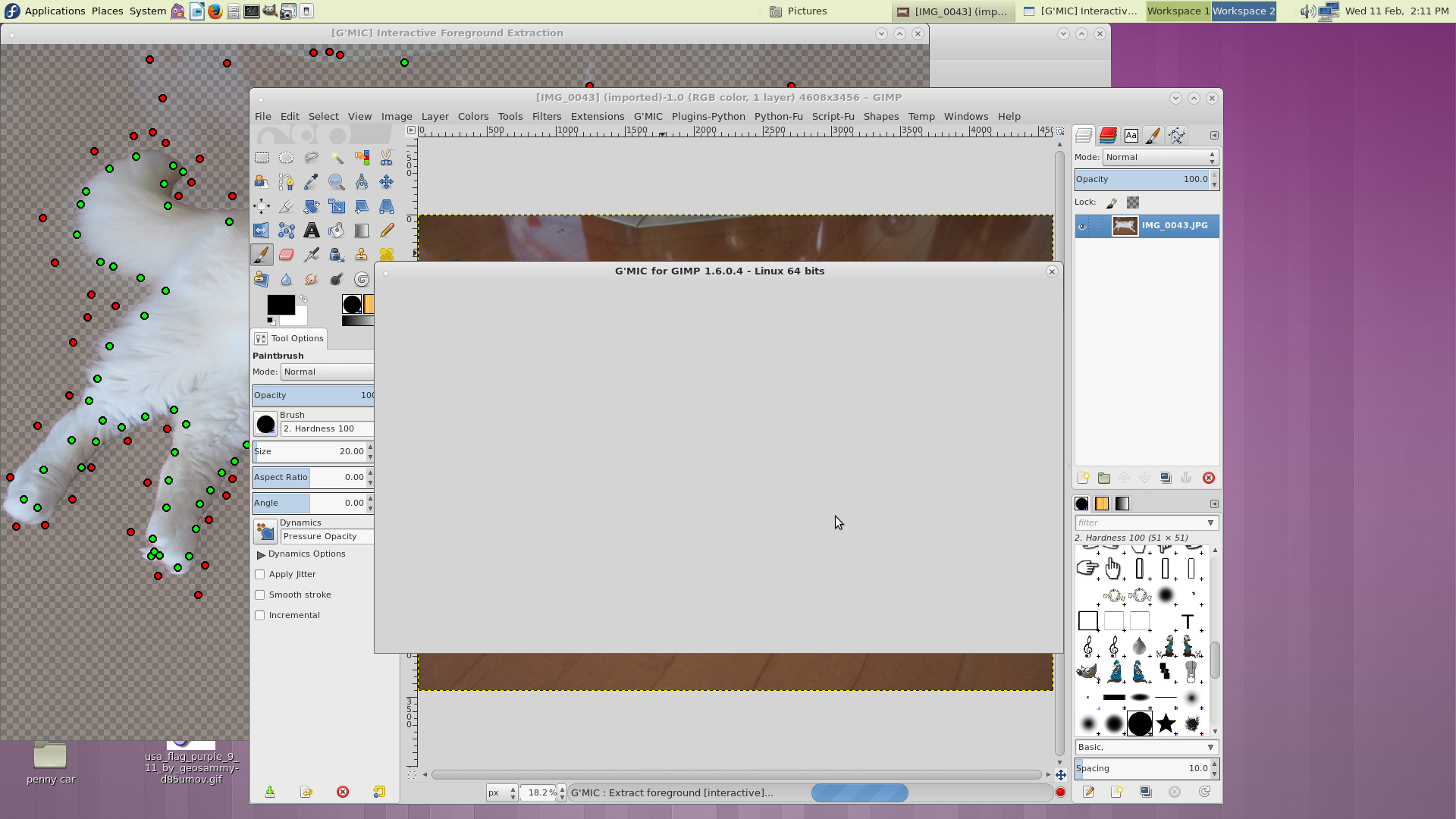Open the G'MIC menu in menu bar
Screen dimensions: 1456x819
[x=648, y=117]
